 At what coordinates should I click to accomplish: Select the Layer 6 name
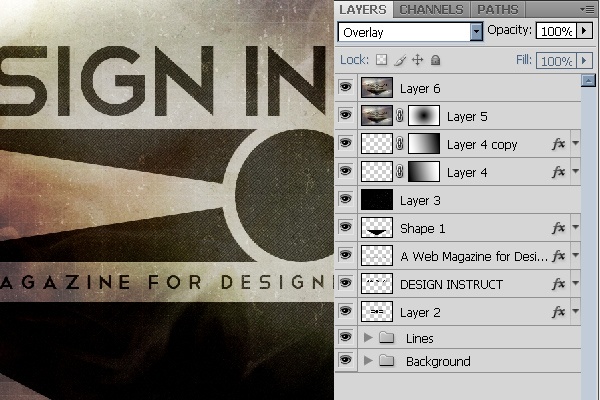420,89
